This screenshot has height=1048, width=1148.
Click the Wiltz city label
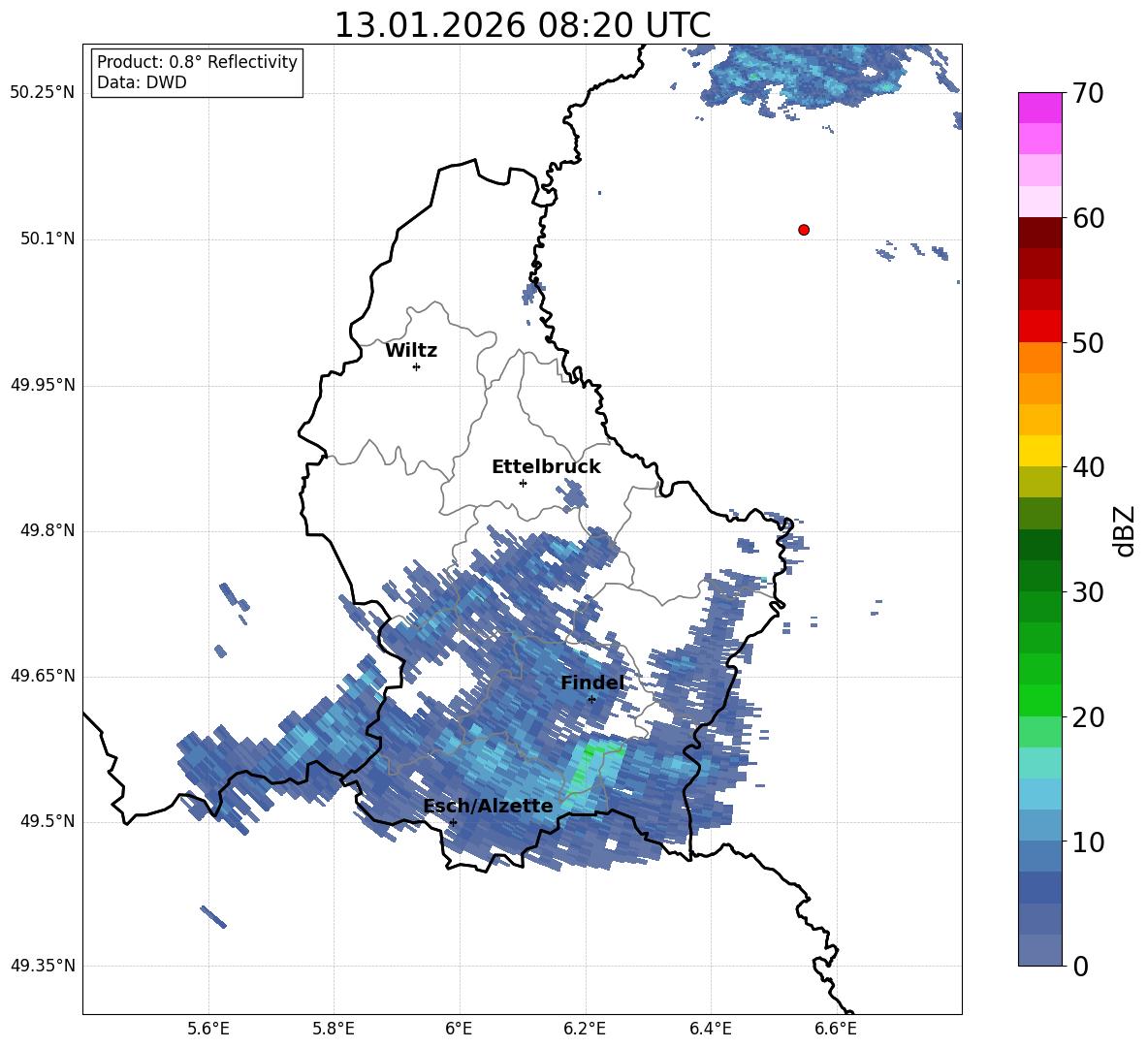[411, 351]
